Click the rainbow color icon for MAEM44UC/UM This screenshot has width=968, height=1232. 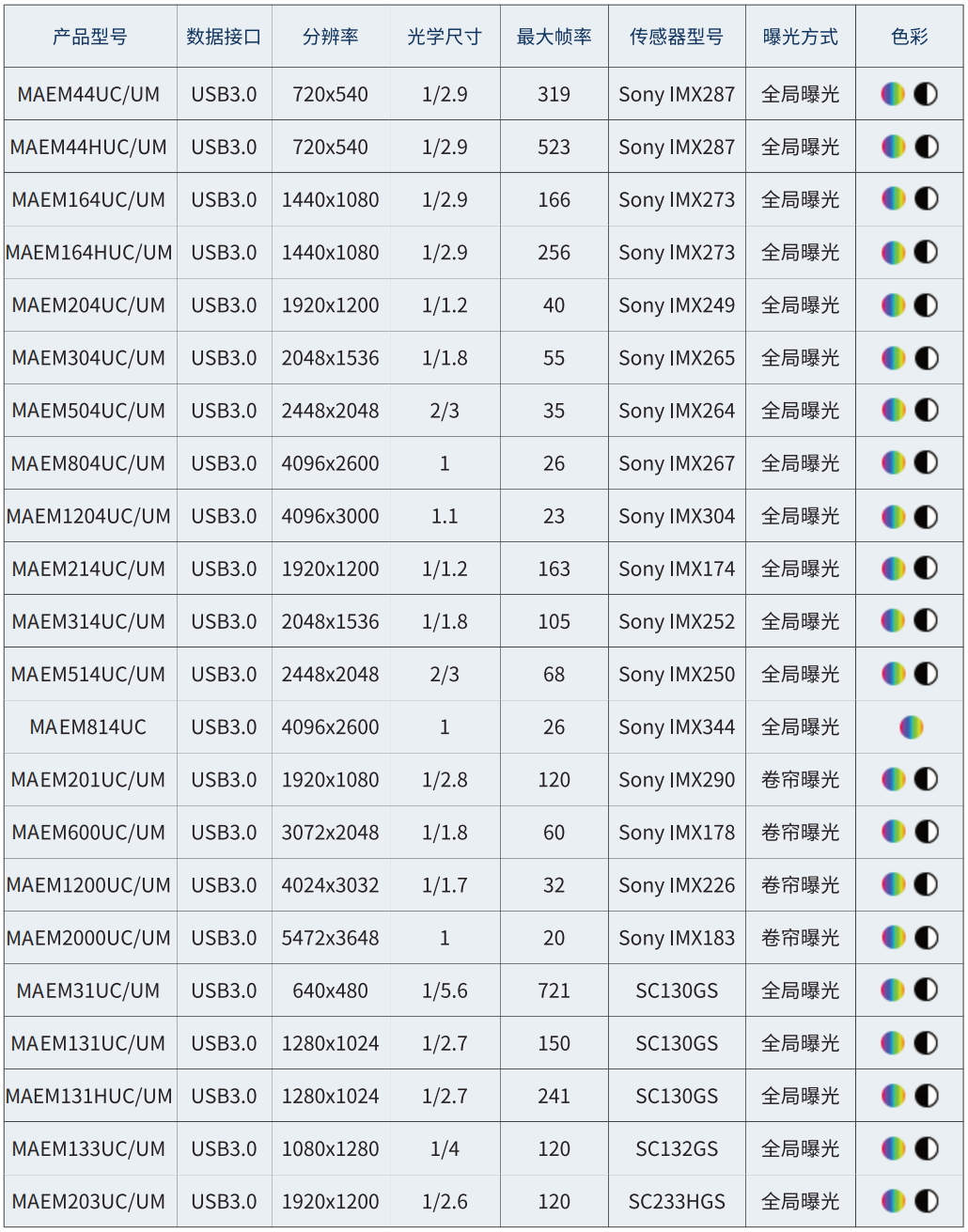(893, 94)
